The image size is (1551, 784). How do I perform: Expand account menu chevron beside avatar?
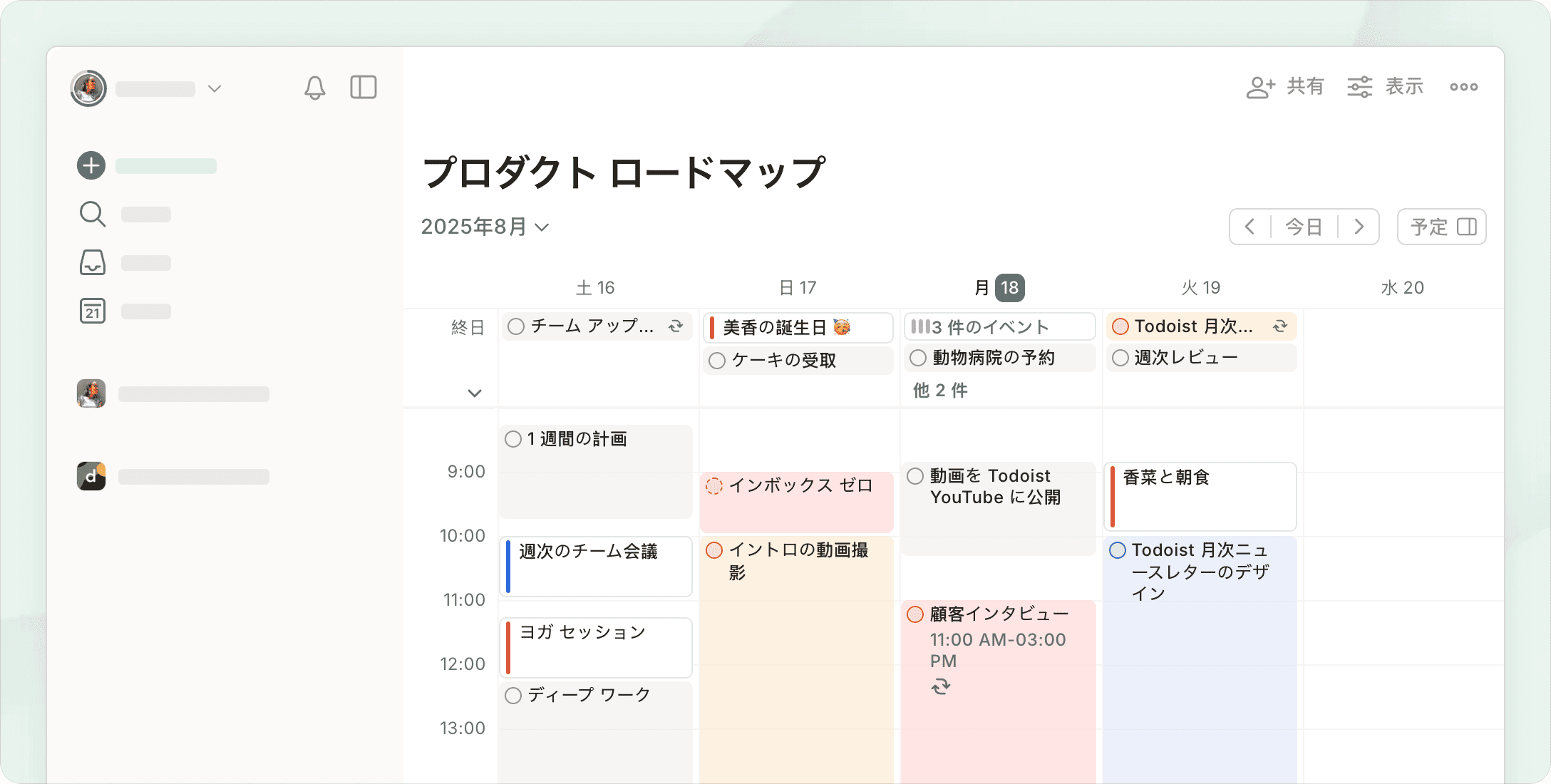tap(215, 88)
